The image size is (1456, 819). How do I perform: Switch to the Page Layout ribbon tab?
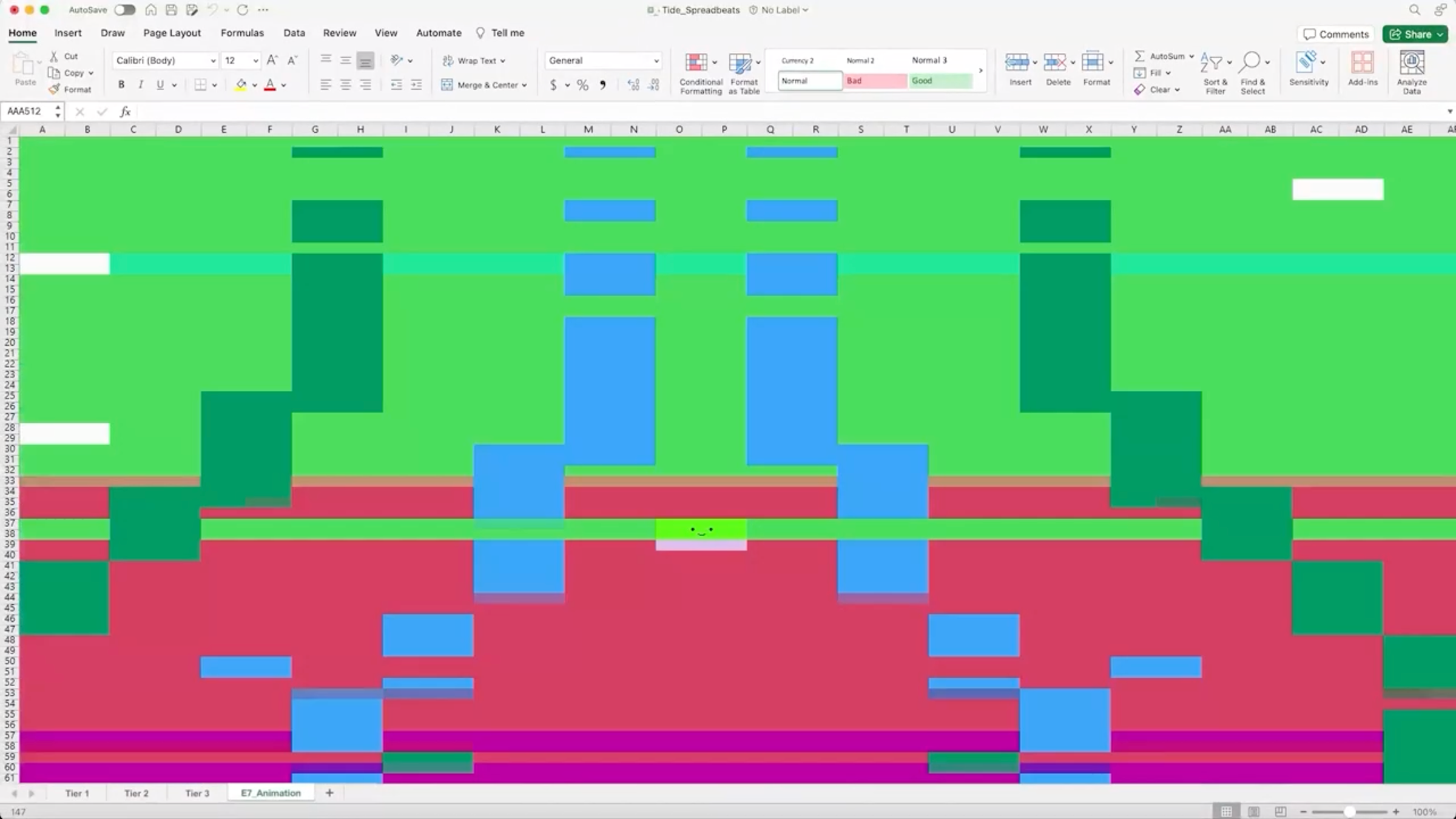point(172,33)
